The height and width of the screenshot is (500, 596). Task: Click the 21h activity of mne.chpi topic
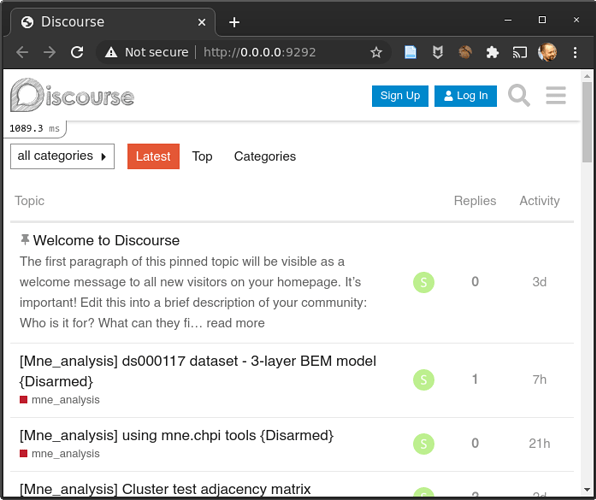tap(539, 443)
